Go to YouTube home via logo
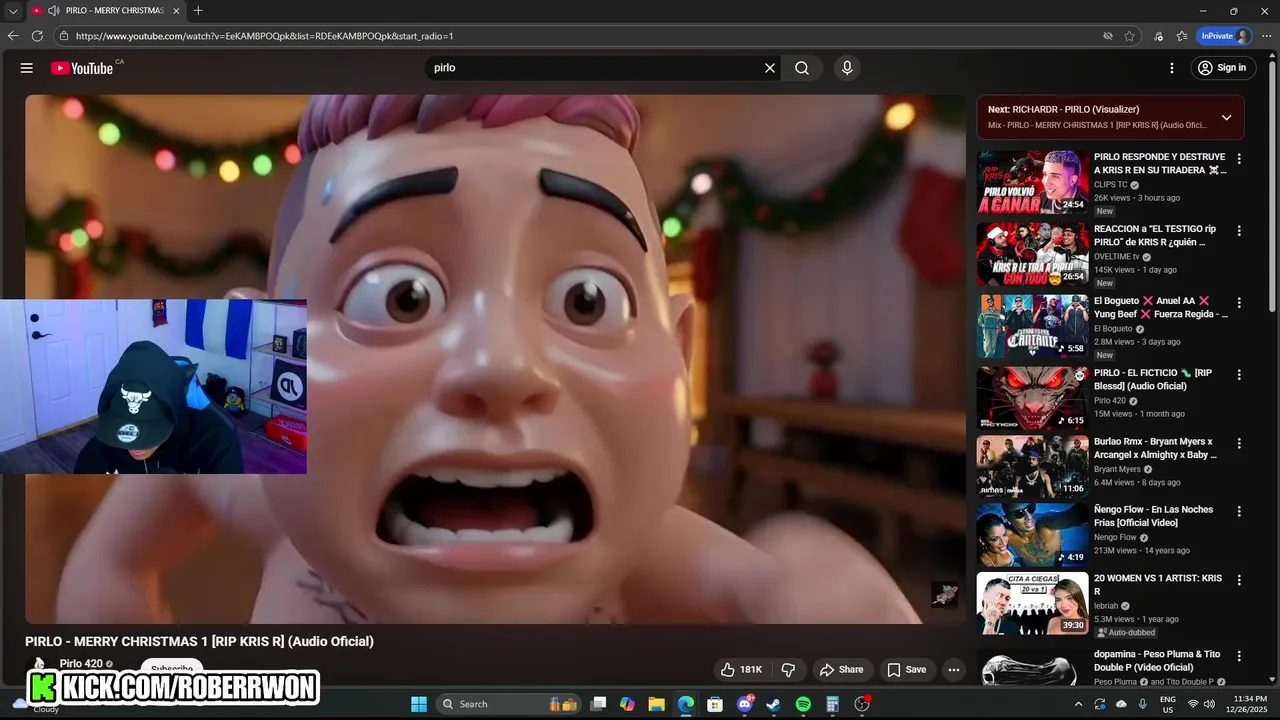The width and height of the screenshot is (1280, 720). tap(82, 68)
